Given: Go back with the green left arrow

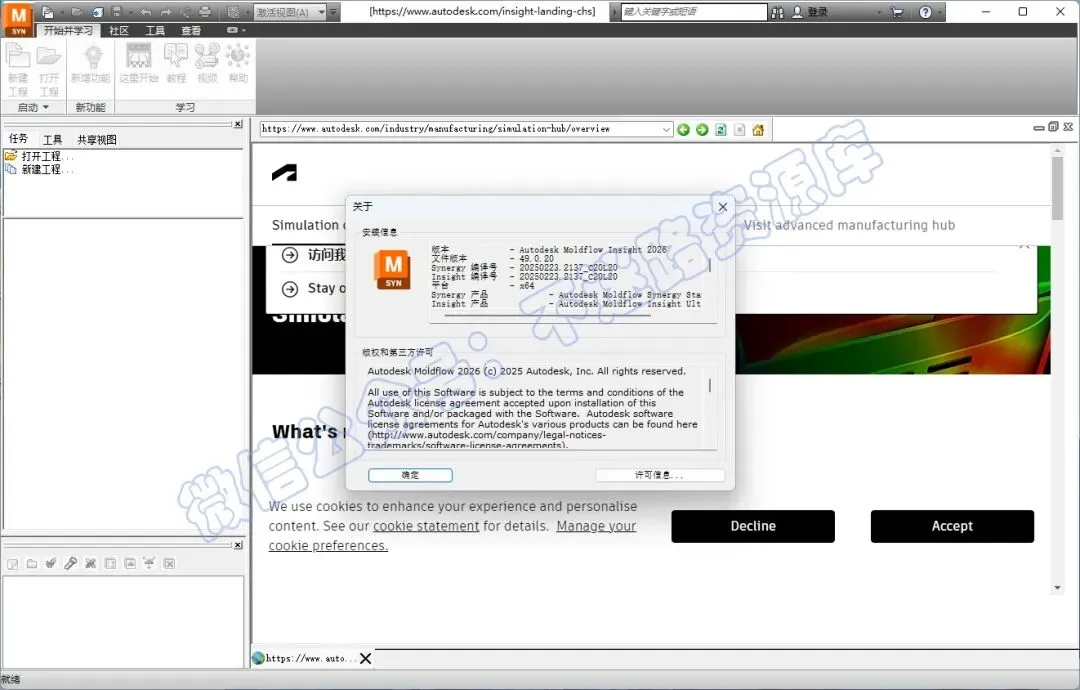Looking at the screenshot, I should click(683, 129).
